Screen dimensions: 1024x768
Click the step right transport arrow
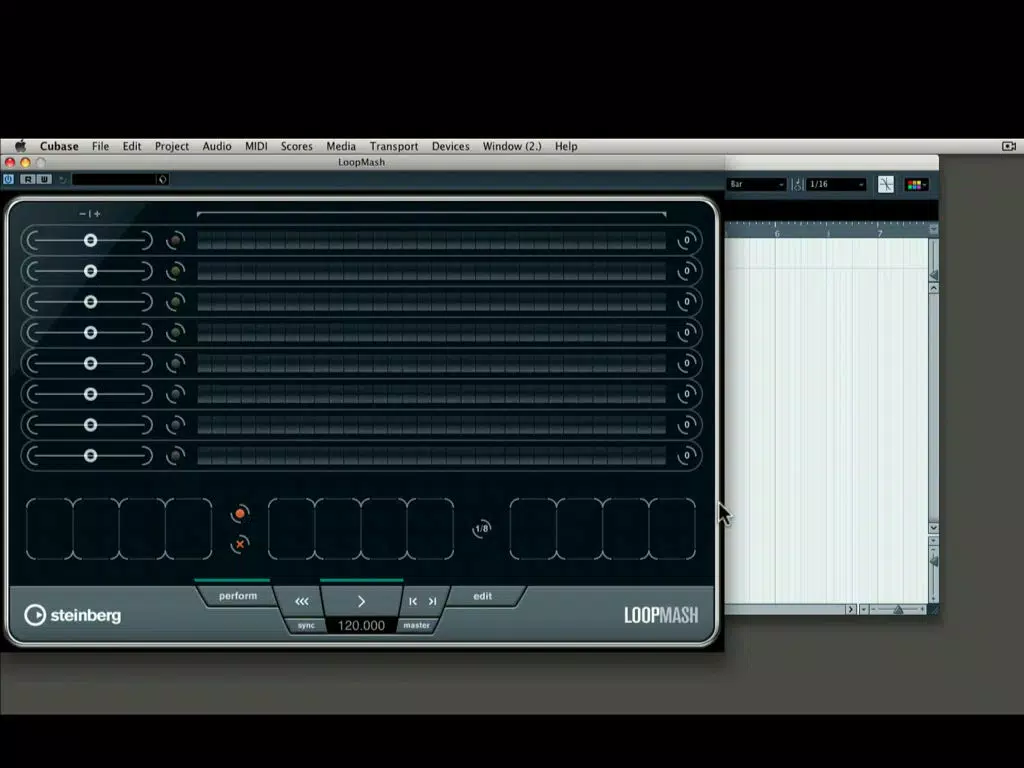click(432, 601)
